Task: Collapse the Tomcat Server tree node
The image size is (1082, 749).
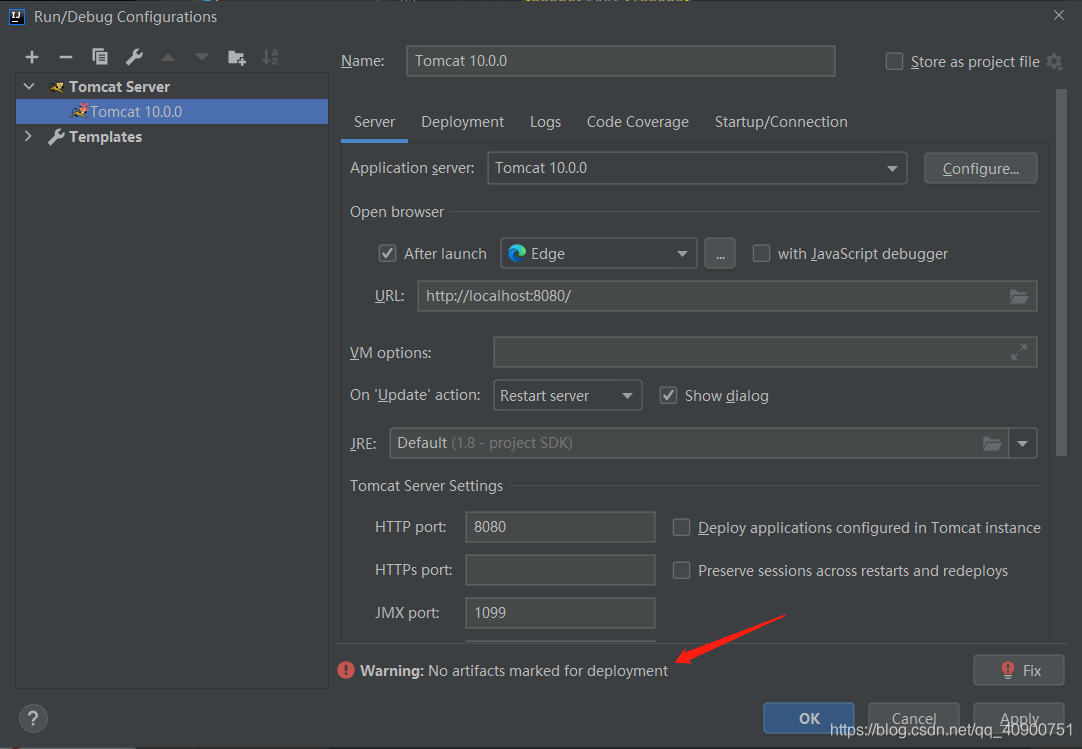Action: pos(29,86)
